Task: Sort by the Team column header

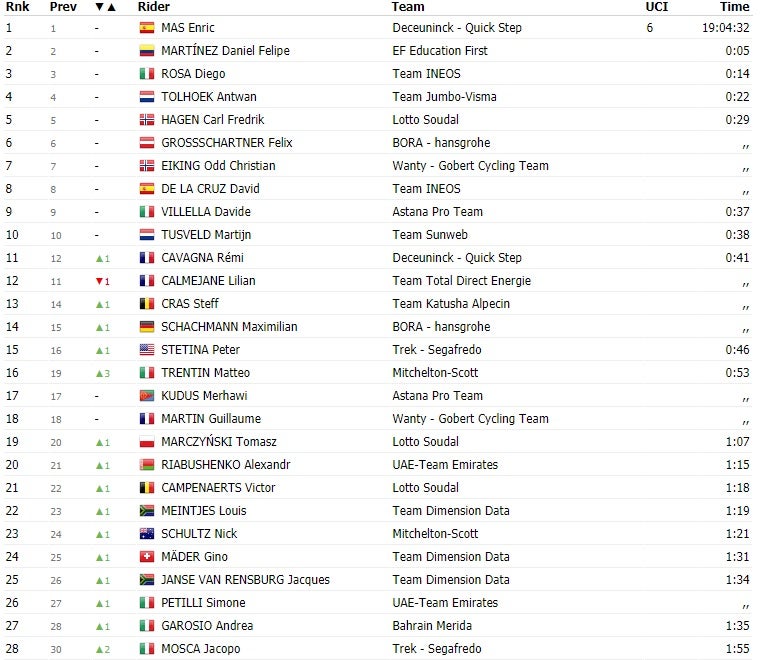Action: point(408,7)
